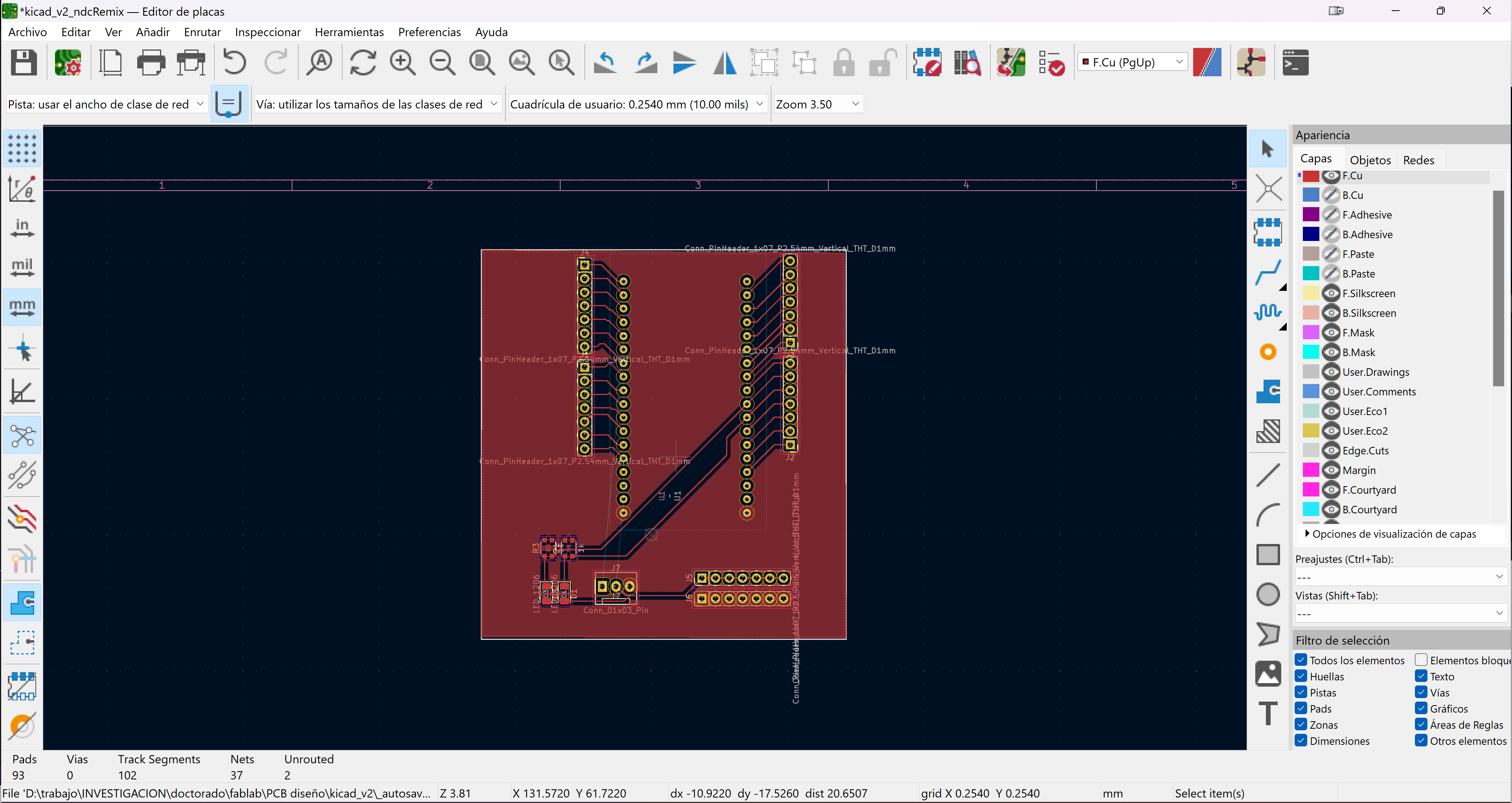Screen dimensions: 1512x803
Task: Open the Cuadrícula de usuario grid dropdown
Action: tap(637, 105)
